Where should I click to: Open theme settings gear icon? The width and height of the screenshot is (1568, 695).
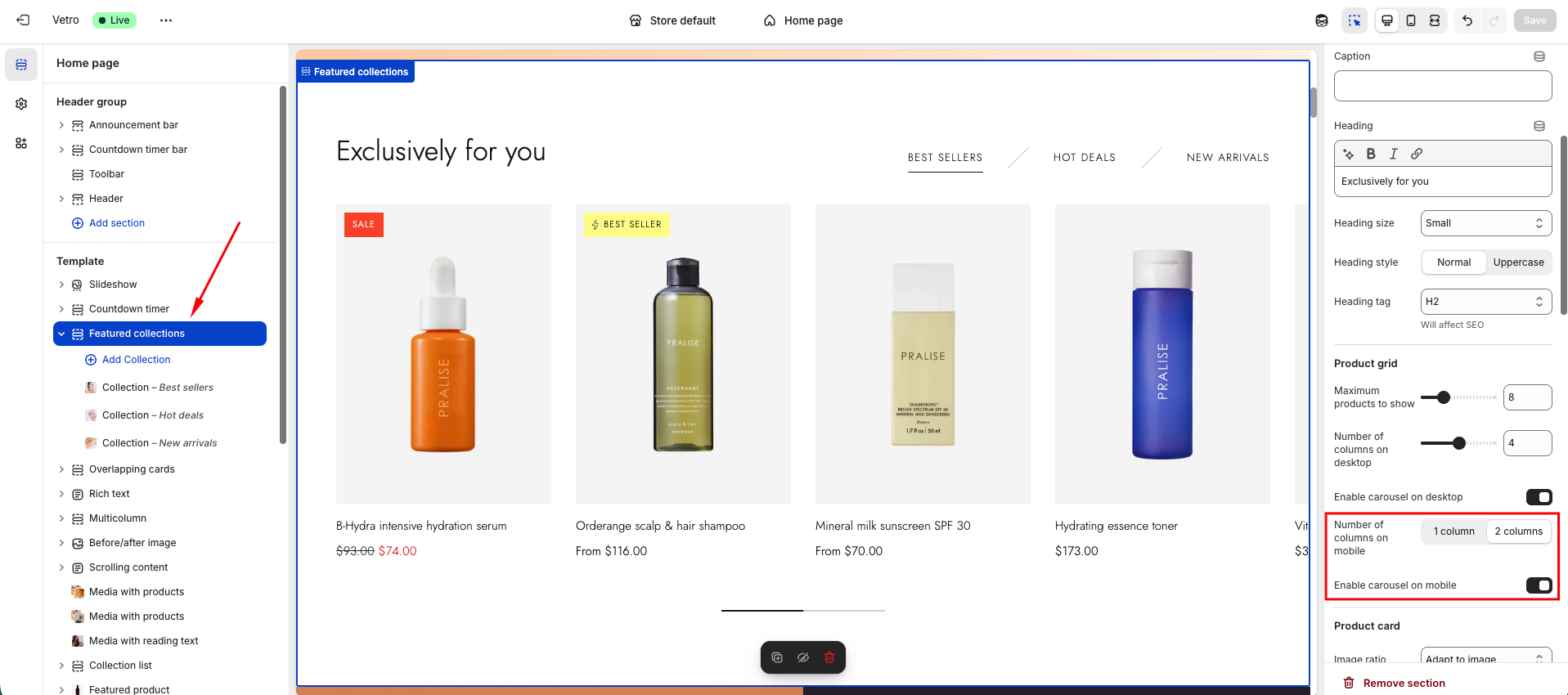(x=21, y=104)
